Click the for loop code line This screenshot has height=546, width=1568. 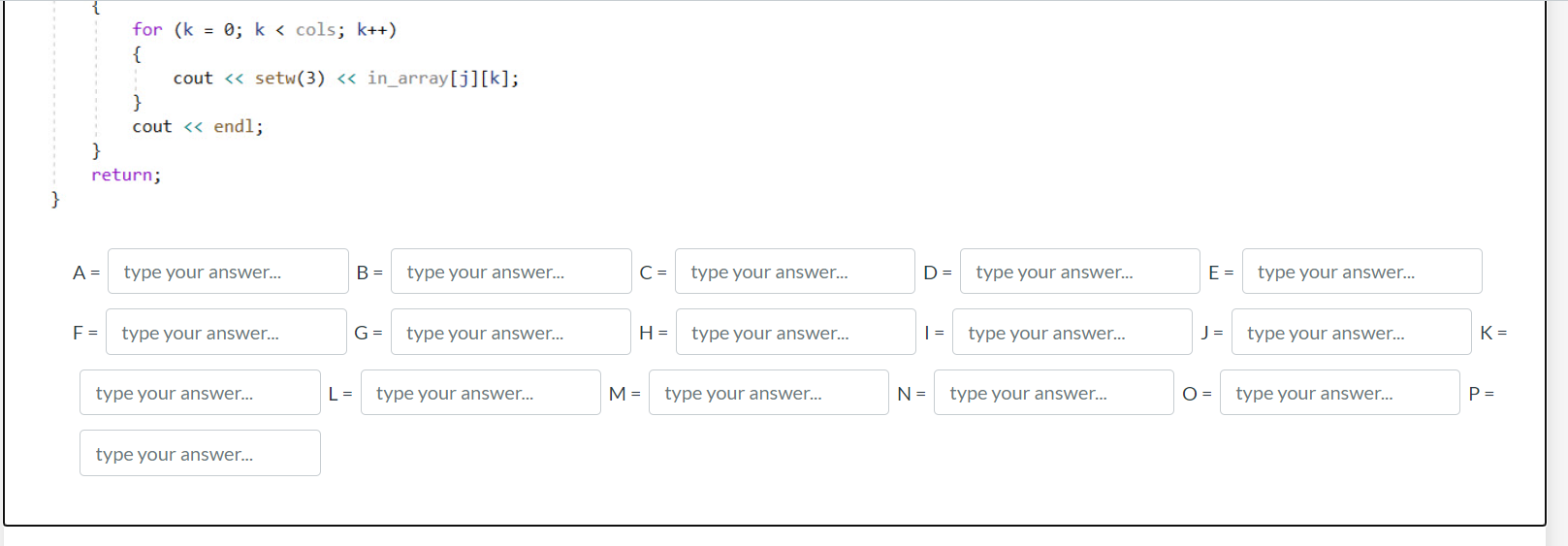pos(265,30)
